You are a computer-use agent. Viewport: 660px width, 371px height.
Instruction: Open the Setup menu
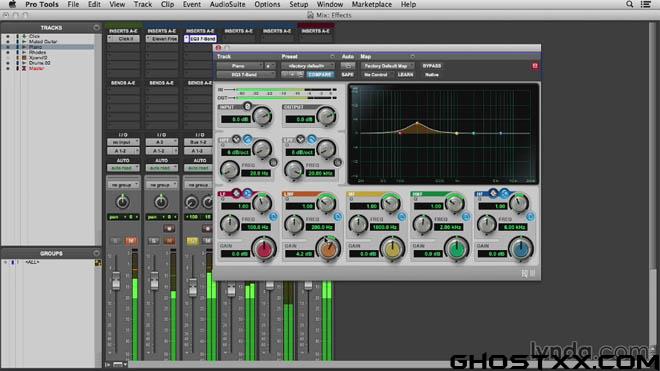(x=298, y=5)
